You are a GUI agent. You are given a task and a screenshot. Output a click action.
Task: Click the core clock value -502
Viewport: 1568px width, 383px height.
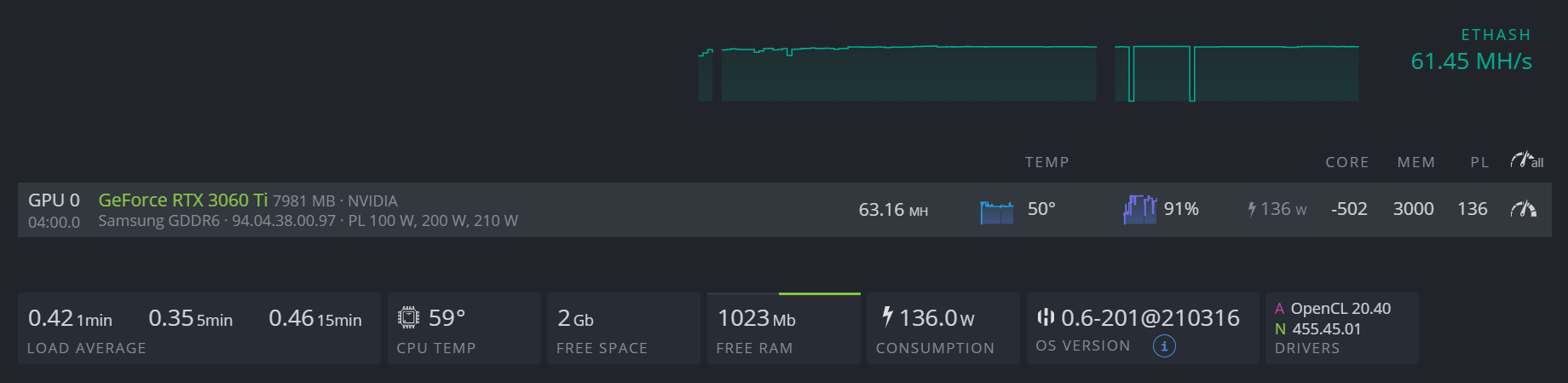(x=1349, y=209)
